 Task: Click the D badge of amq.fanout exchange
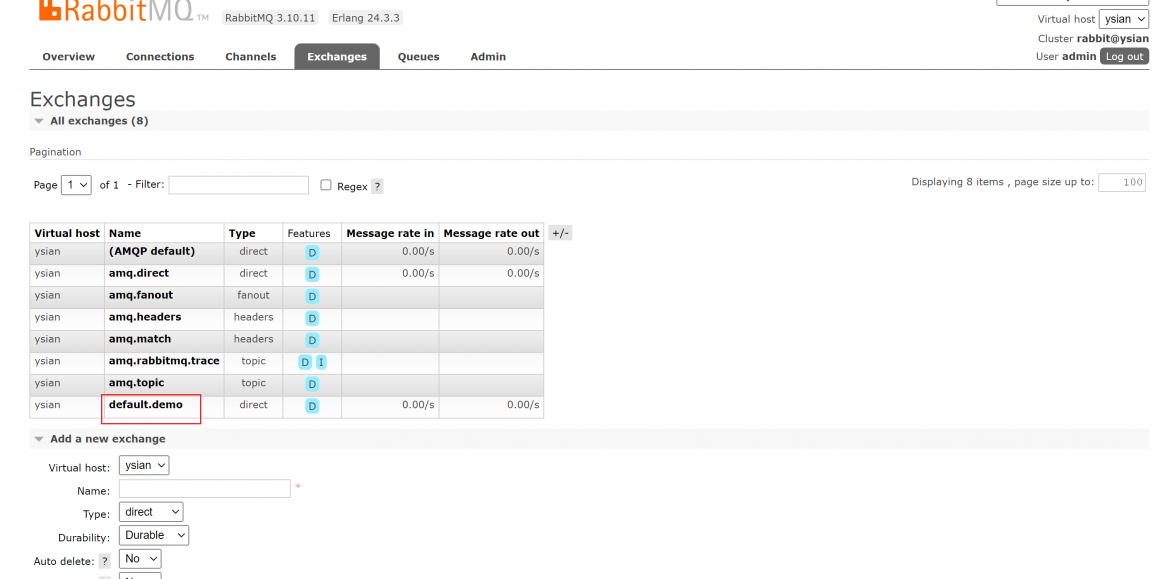[x=312, y=296]
